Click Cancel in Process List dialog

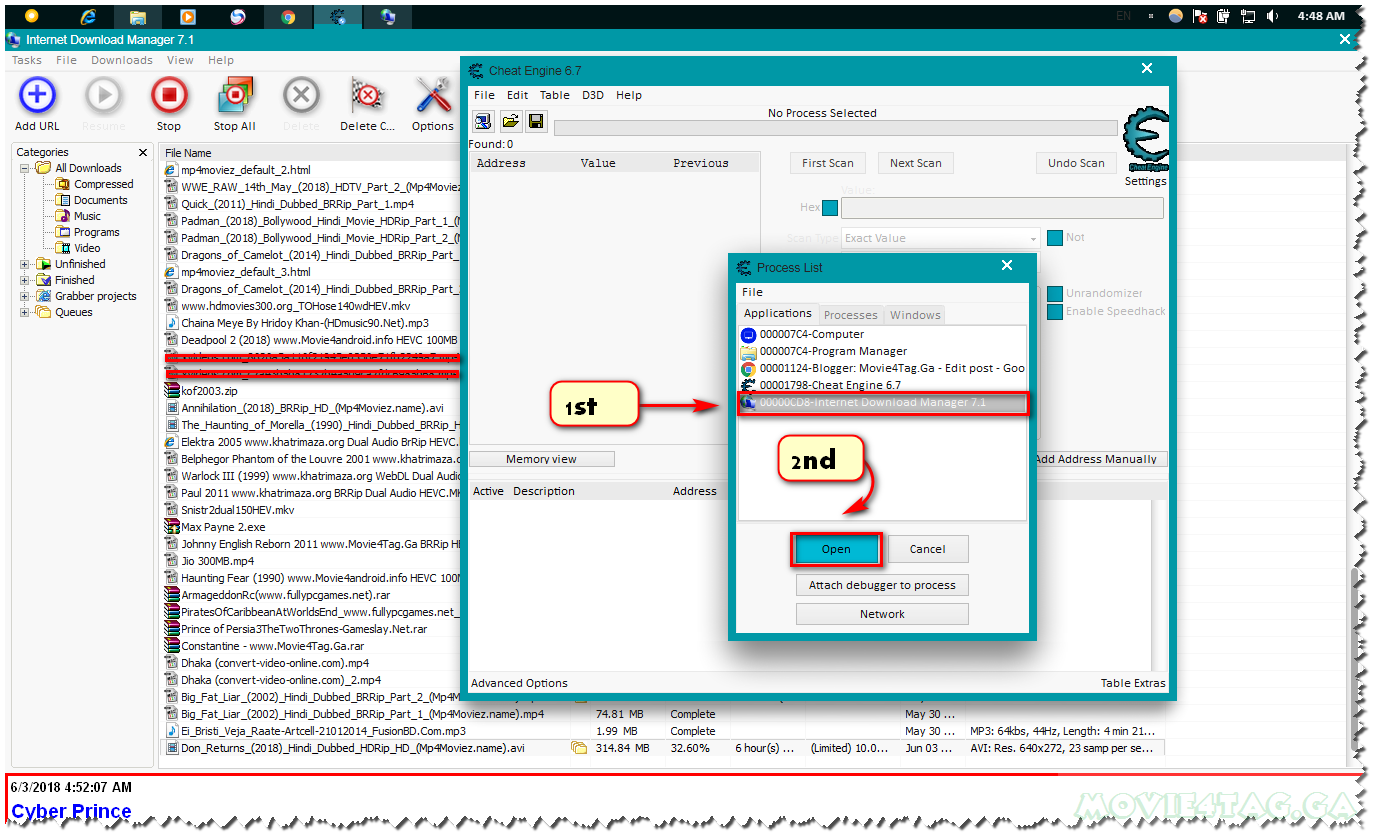coord(927,549)
